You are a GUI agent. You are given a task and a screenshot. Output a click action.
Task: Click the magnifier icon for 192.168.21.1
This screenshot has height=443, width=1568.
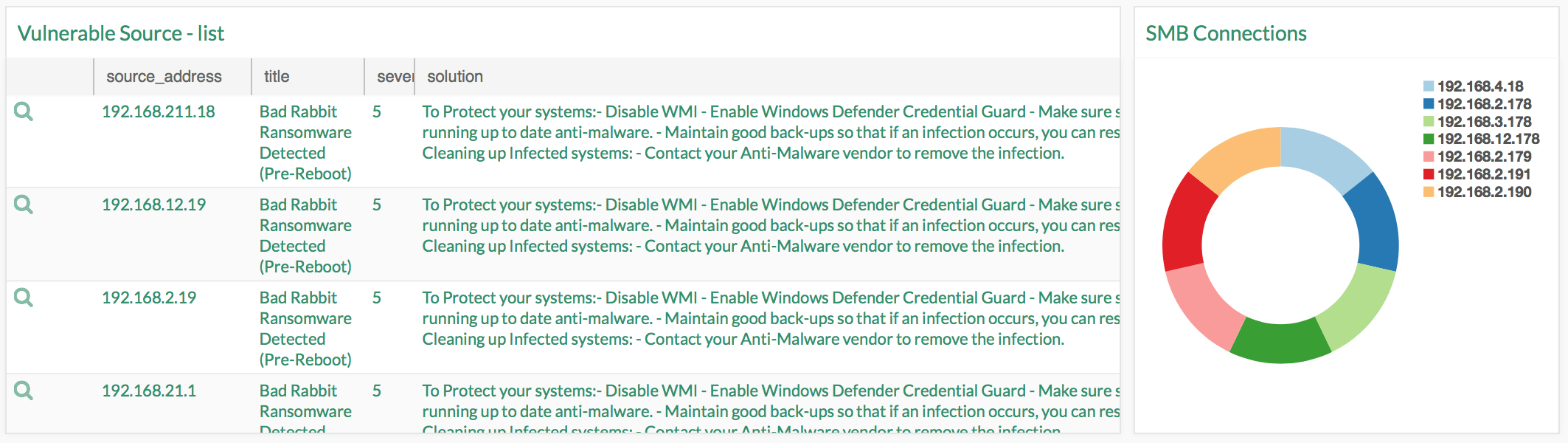coord(24,391)
